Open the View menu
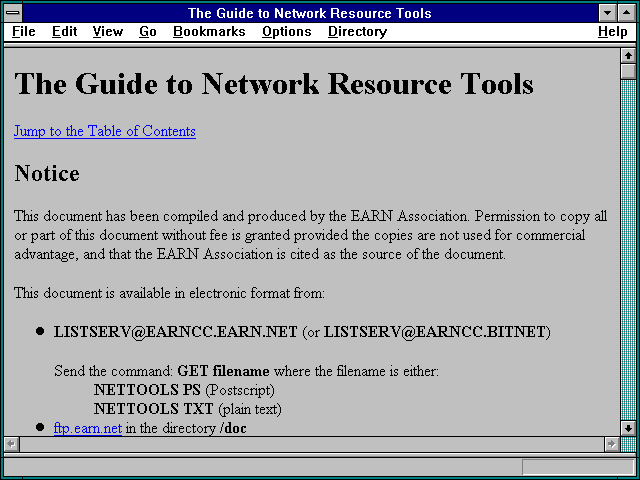640x480 pixels. click(108, 31)
